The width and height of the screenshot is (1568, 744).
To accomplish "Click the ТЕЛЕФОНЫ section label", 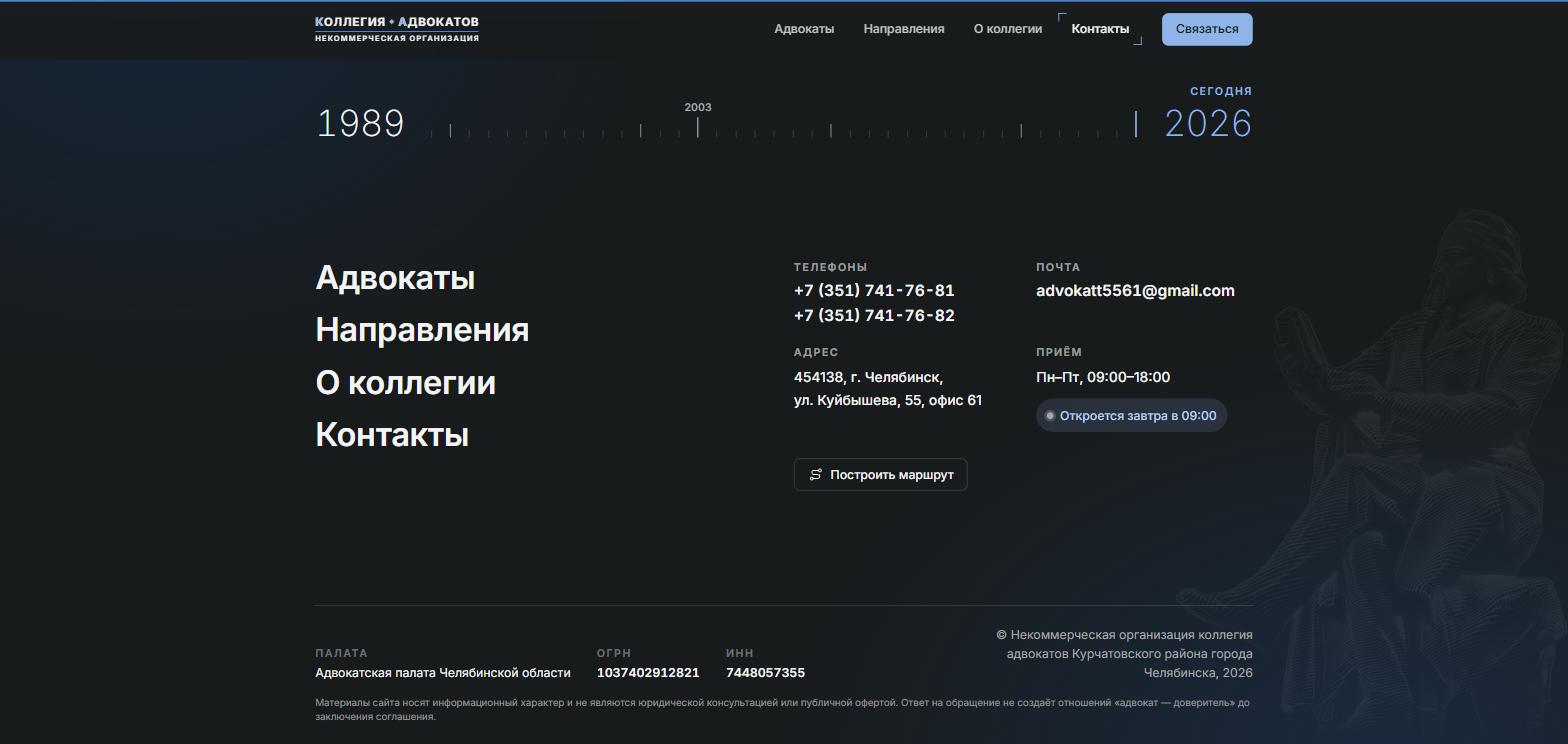I will [x=831, y=267].
